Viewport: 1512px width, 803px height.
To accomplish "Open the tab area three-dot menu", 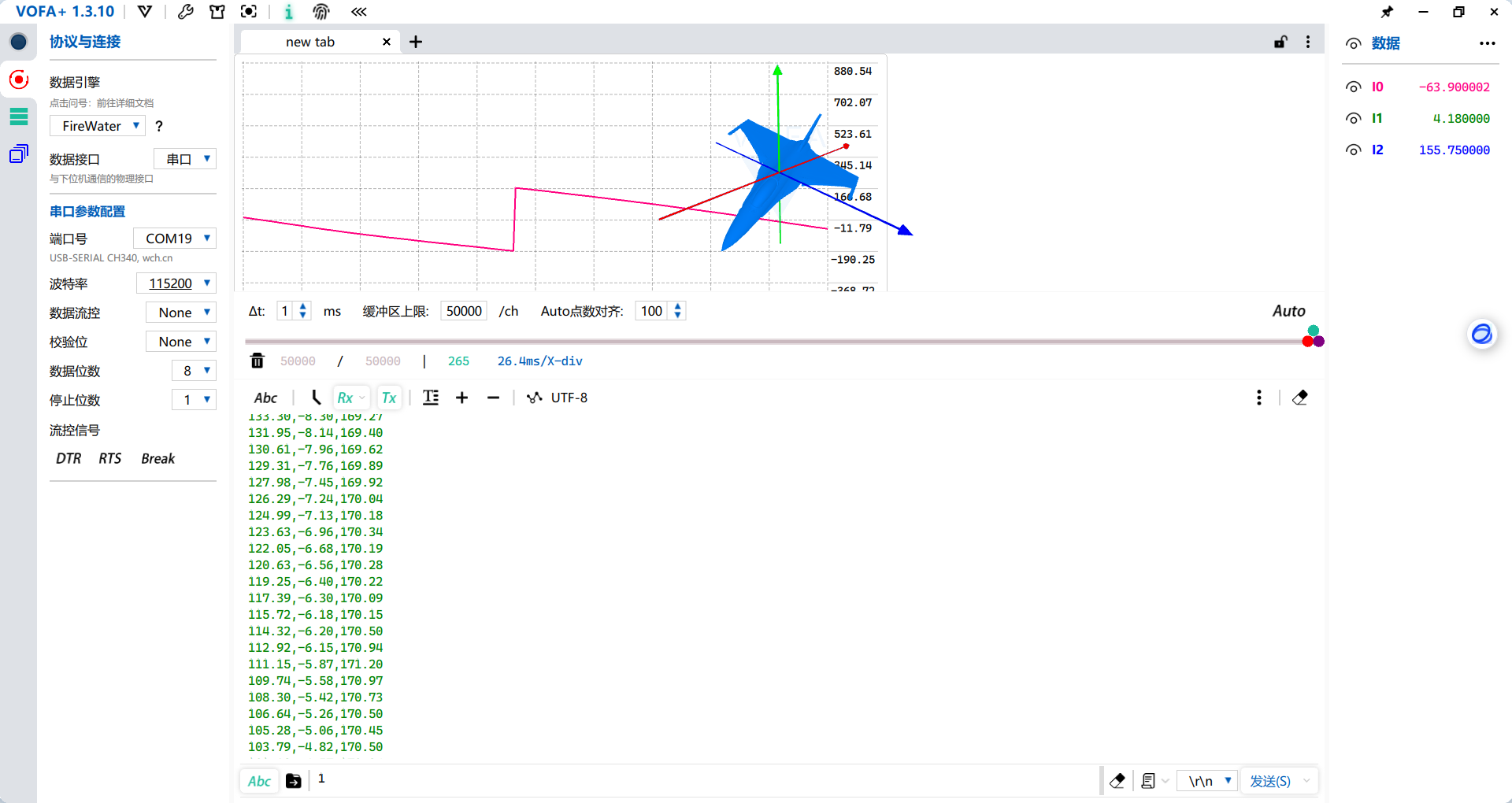I will [1308, 42].
